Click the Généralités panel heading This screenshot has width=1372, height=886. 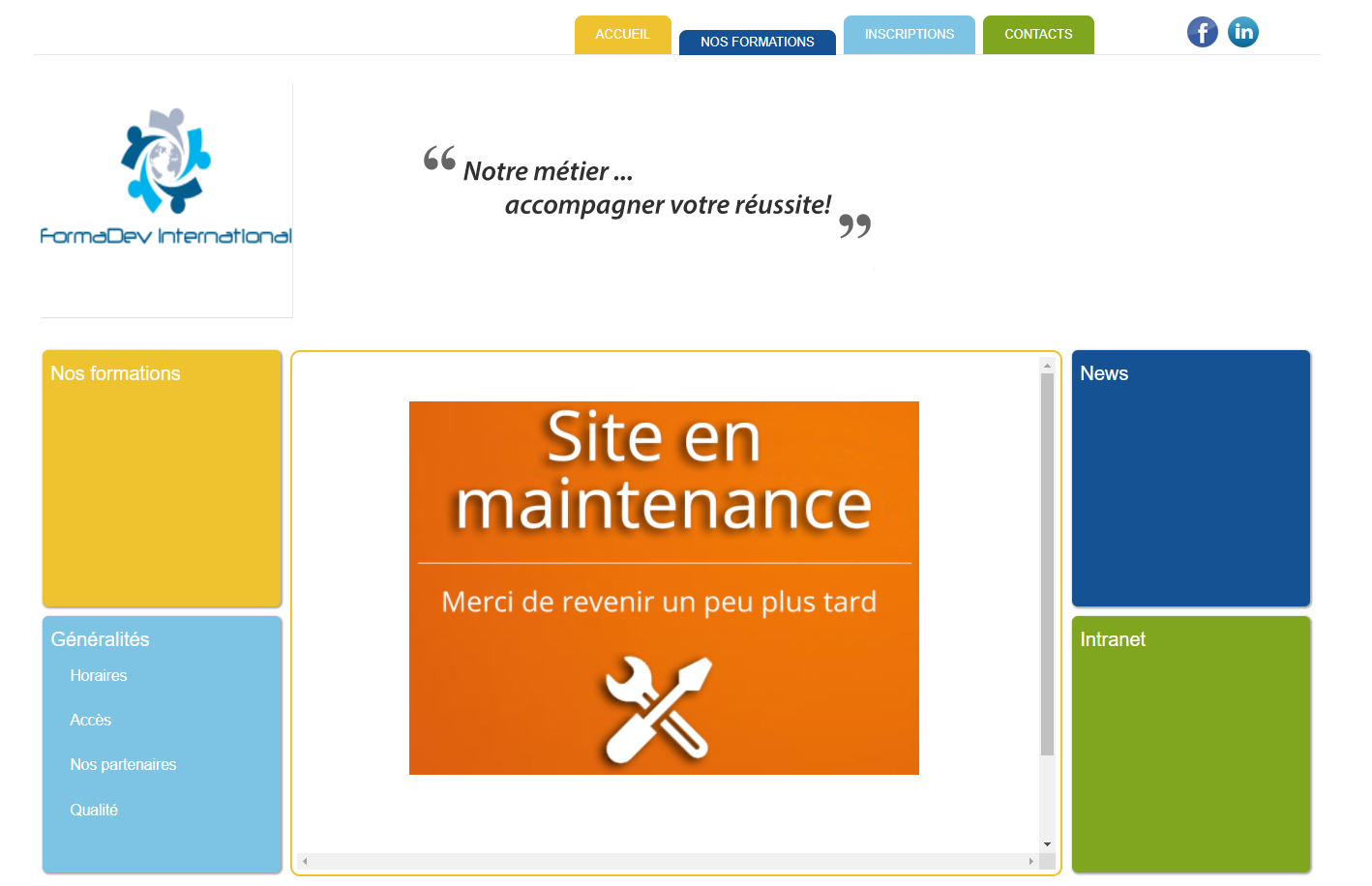[100, 639]
